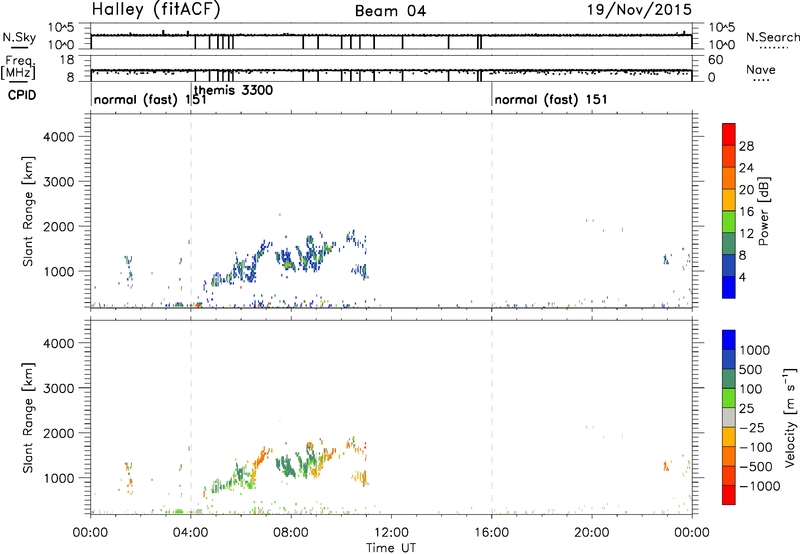Screen dimensions: 800x554
Task: Click the 'N.Search' legend label
Action: (x=773, y=37)
